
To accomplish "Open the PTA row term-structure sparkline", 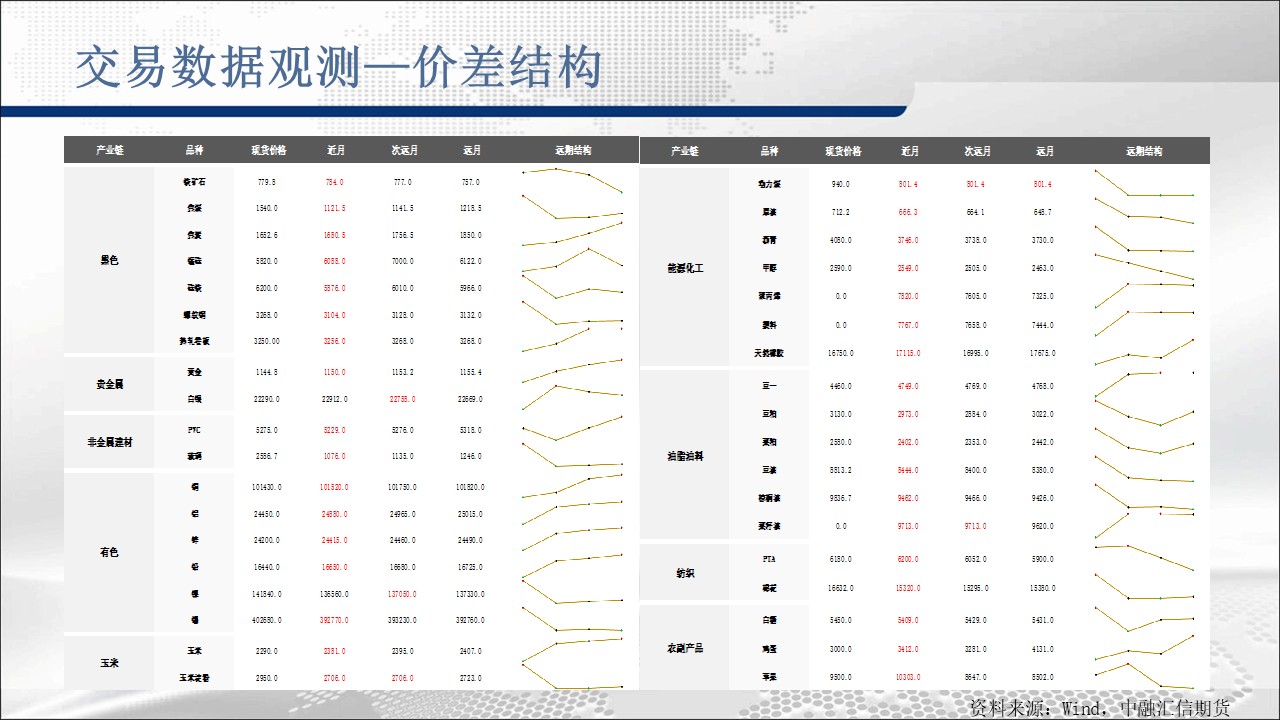I will pyautogui.click(x=1144, y=557).
